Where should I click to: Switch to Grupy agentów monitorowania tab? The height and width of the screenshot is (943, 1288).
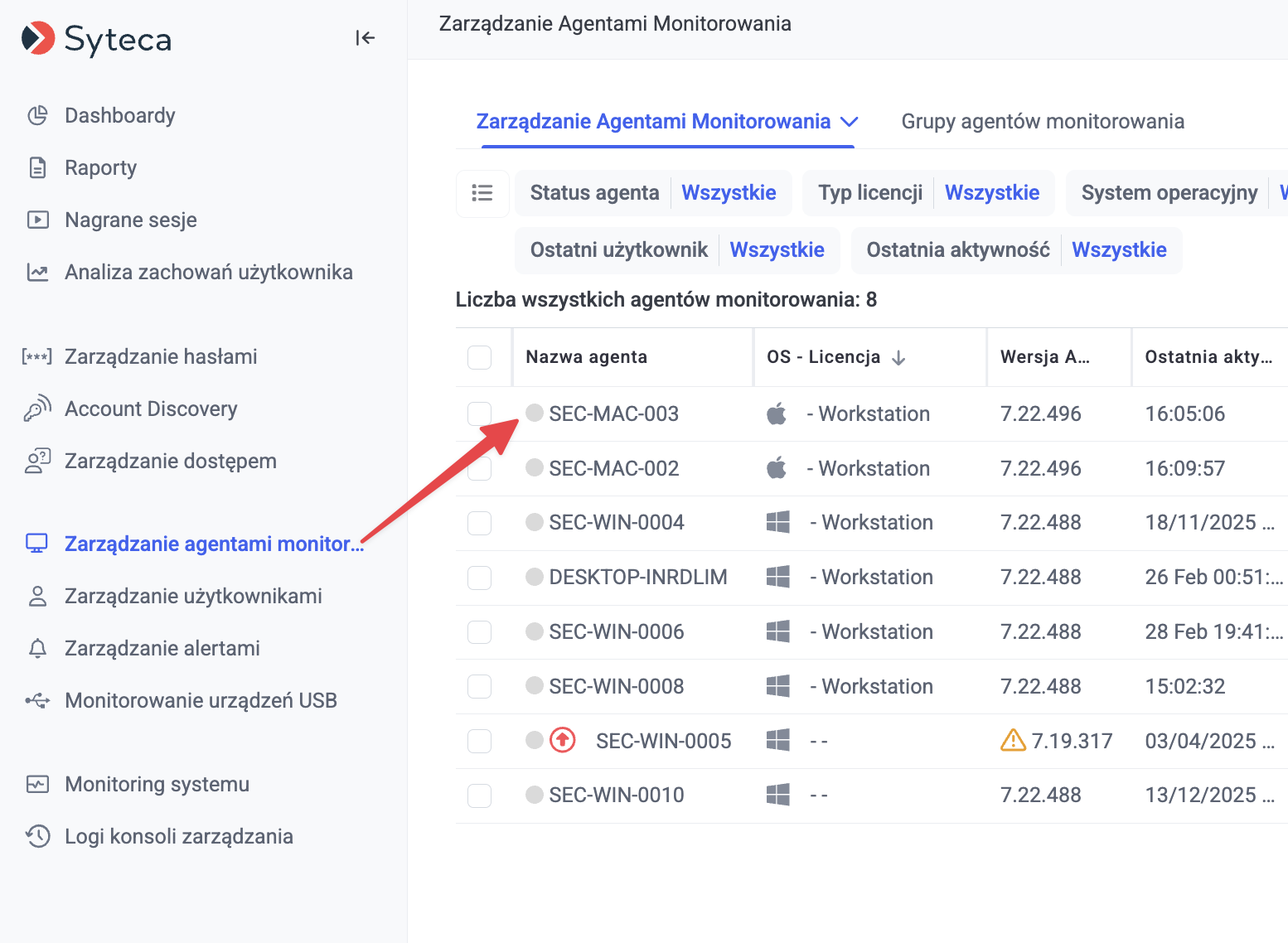[1042, 122]
